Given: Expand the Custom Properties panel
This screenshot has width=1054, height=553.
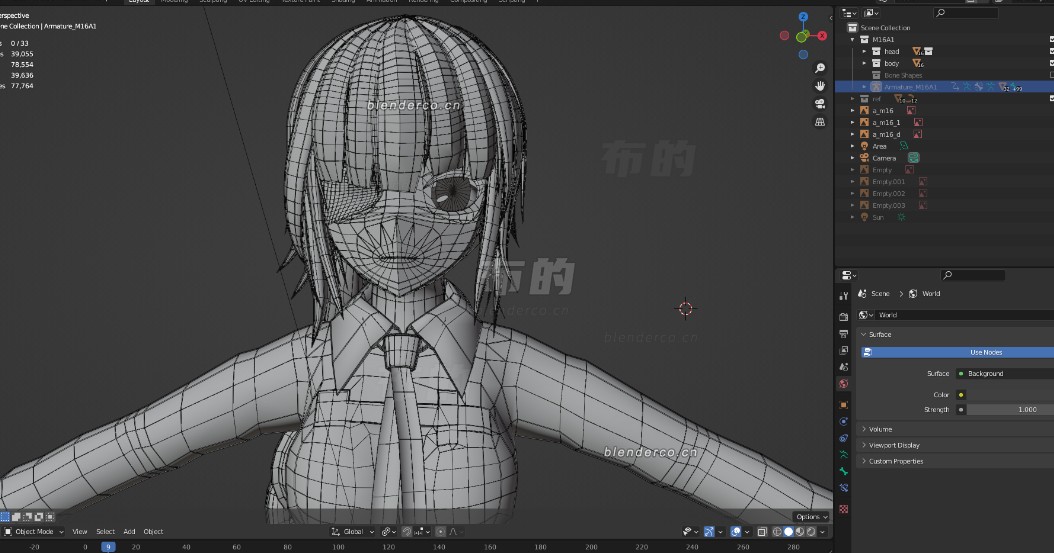Looking at the screenshot, I should click(864, 462).
